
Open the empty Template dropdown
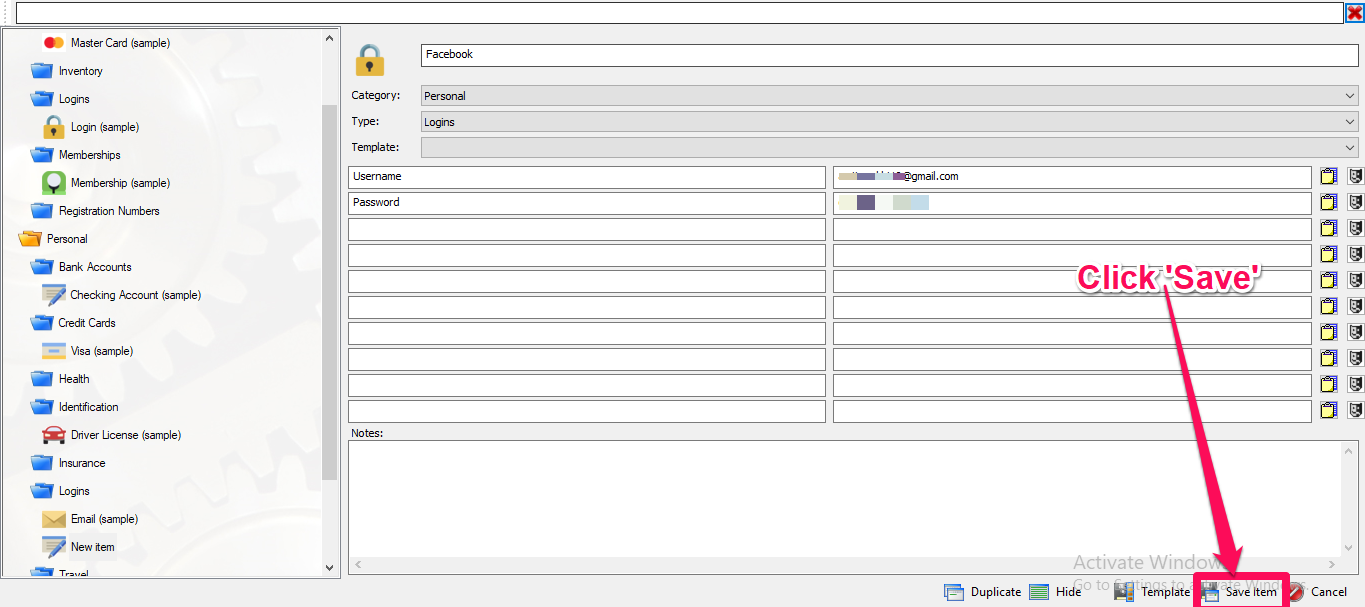[889, 148]
